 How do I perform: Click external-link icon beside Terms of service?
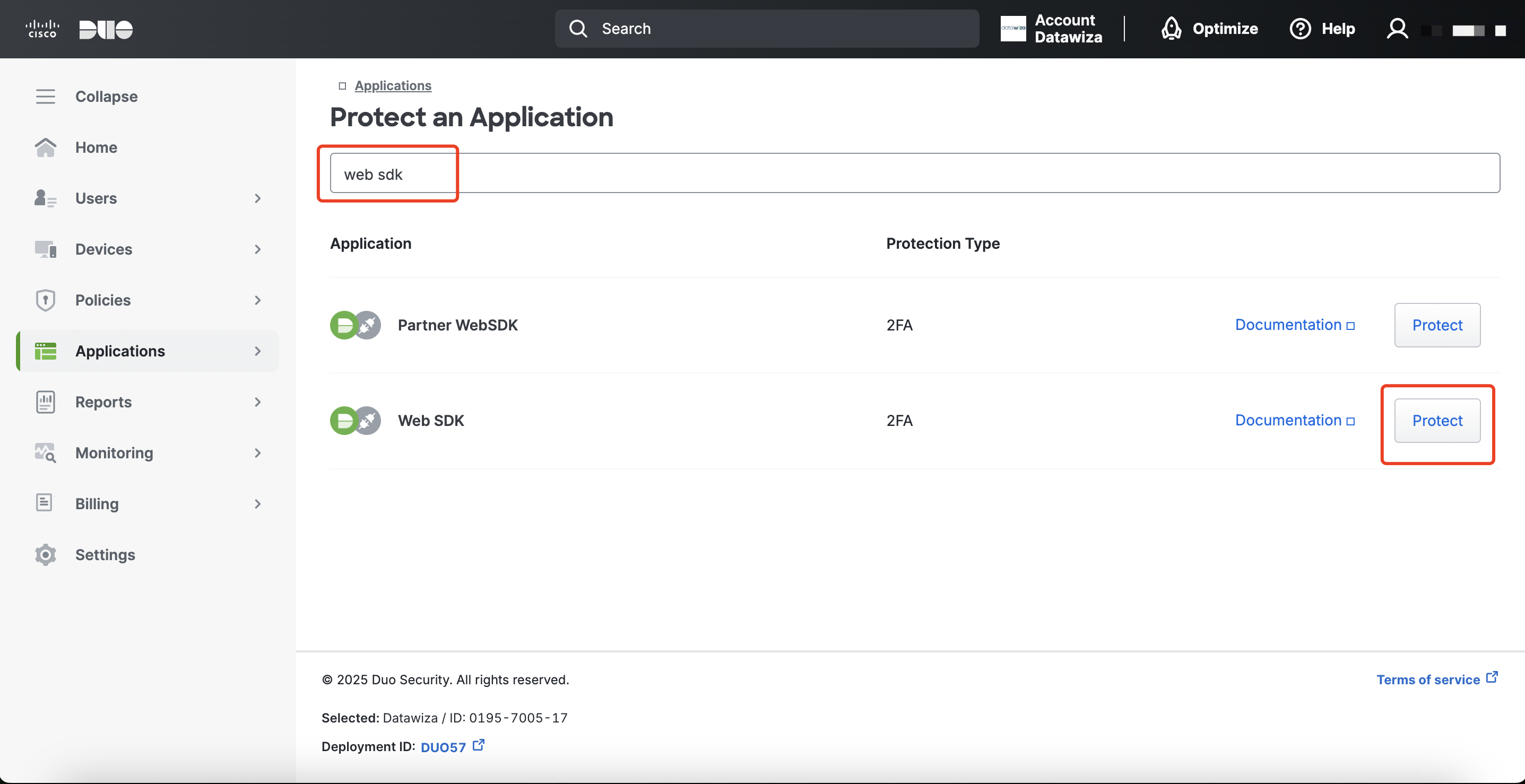point(1493,677)
